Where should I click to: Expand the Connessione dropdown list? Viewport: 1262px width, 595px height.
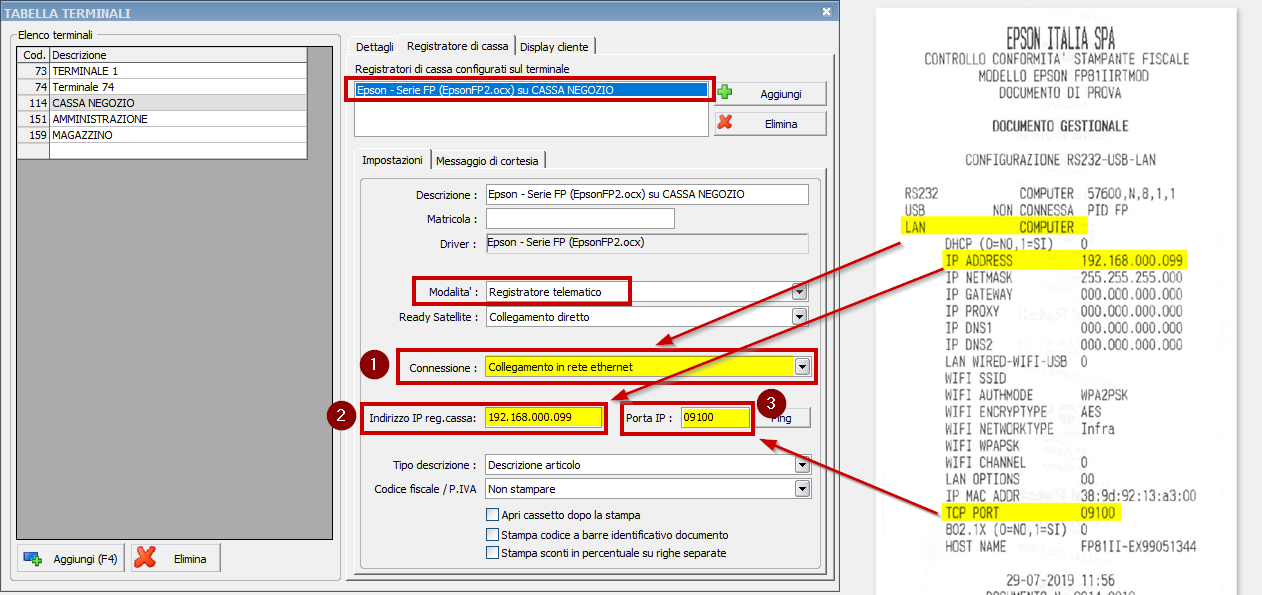tap(801, 367)
